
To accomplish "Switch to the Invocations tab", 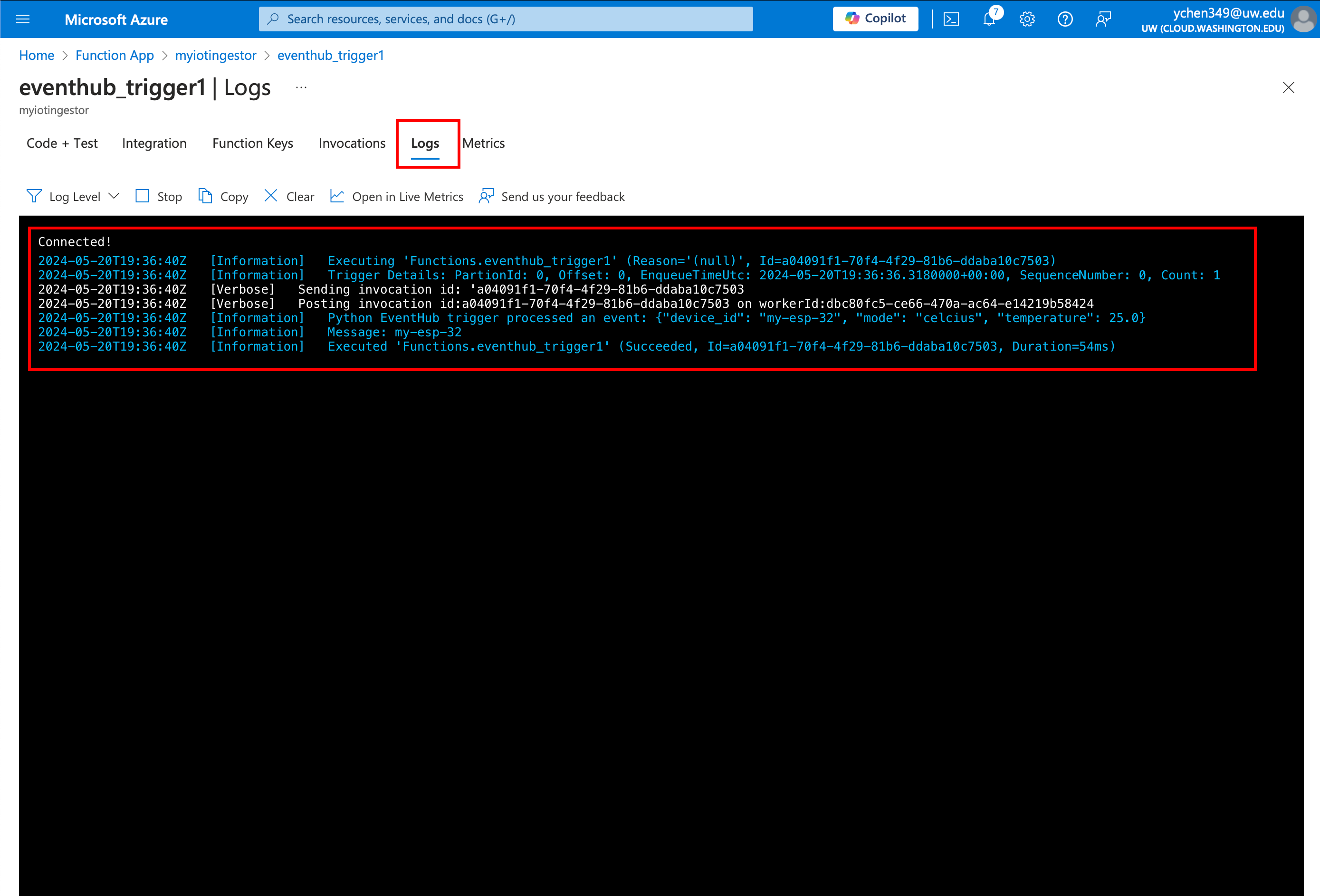I will [x=352, y=143].
